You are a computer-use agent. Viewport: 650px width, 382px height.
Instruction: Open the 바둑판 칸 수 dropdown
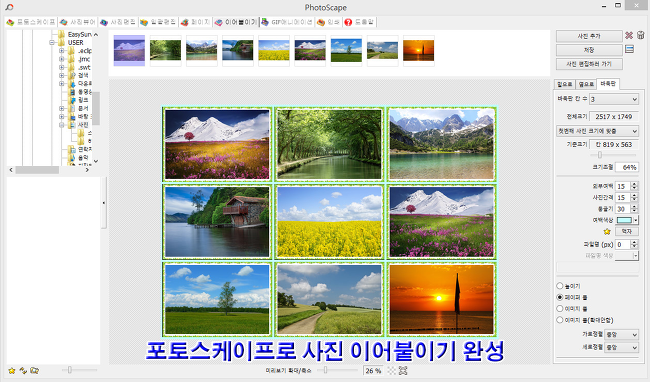coord(614,99)
